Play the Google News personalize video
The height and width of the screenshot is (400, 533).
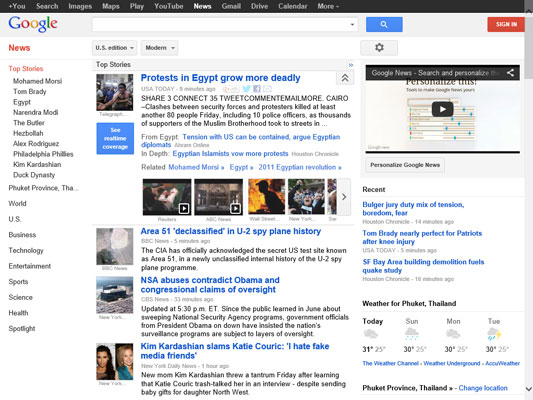tap(442, 109)
